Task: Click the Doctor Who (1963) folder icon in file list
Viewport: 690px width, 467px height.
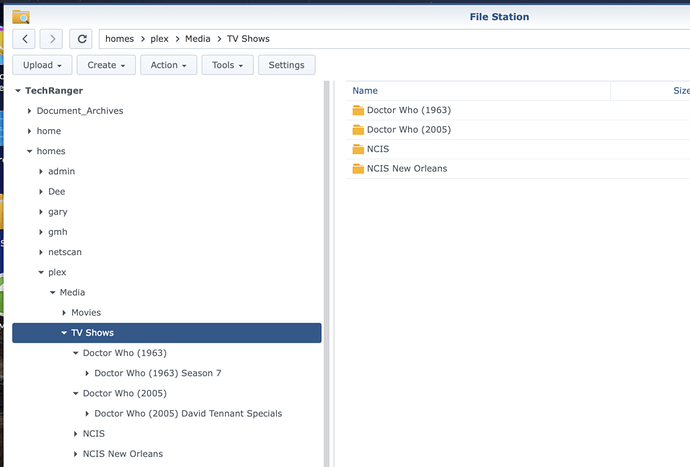Action: tap(358, 110)
